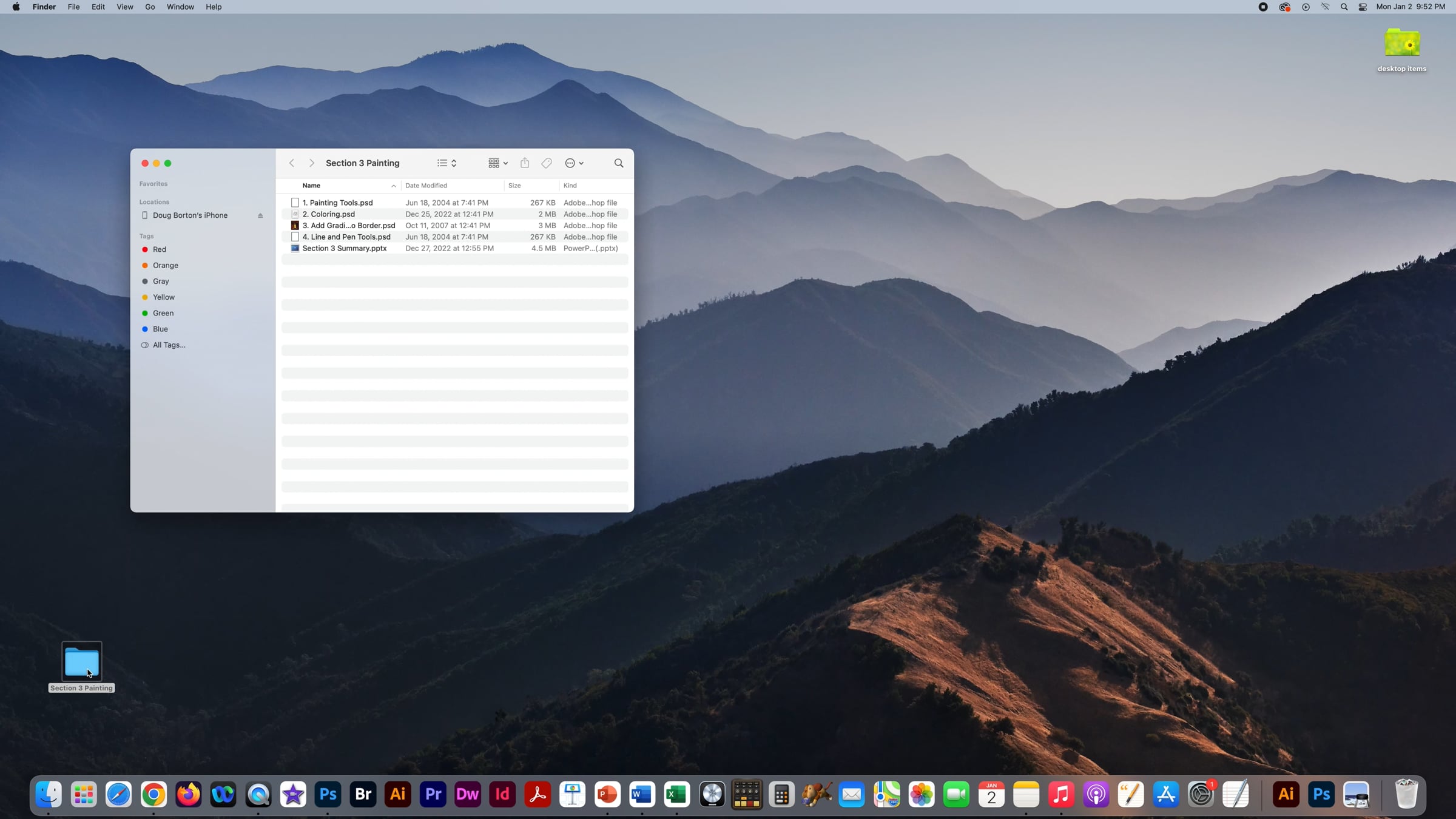Sort files by the Date Modified column
Image resolution: width=1456 pixels, height=819 pixels.
(426, 186)
